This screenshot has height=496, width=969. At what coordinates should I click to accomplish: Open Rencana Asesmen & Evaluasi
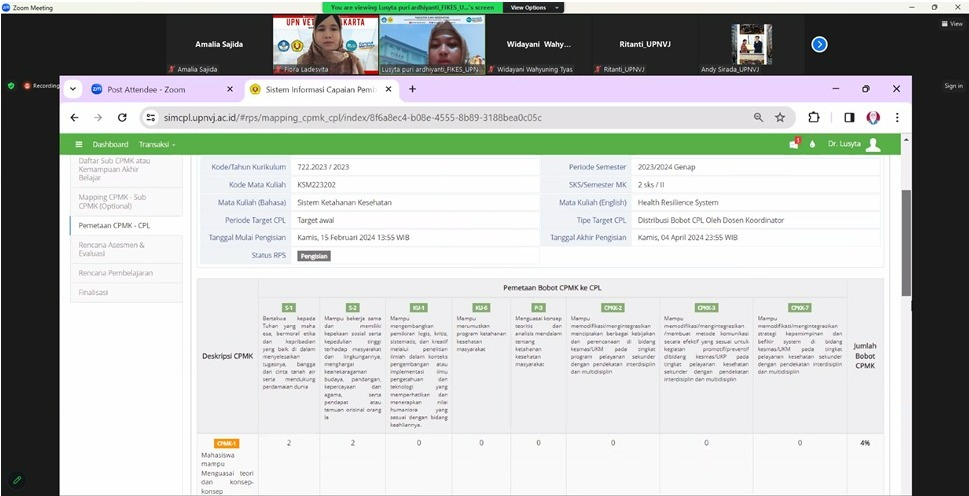pos(112,249)
